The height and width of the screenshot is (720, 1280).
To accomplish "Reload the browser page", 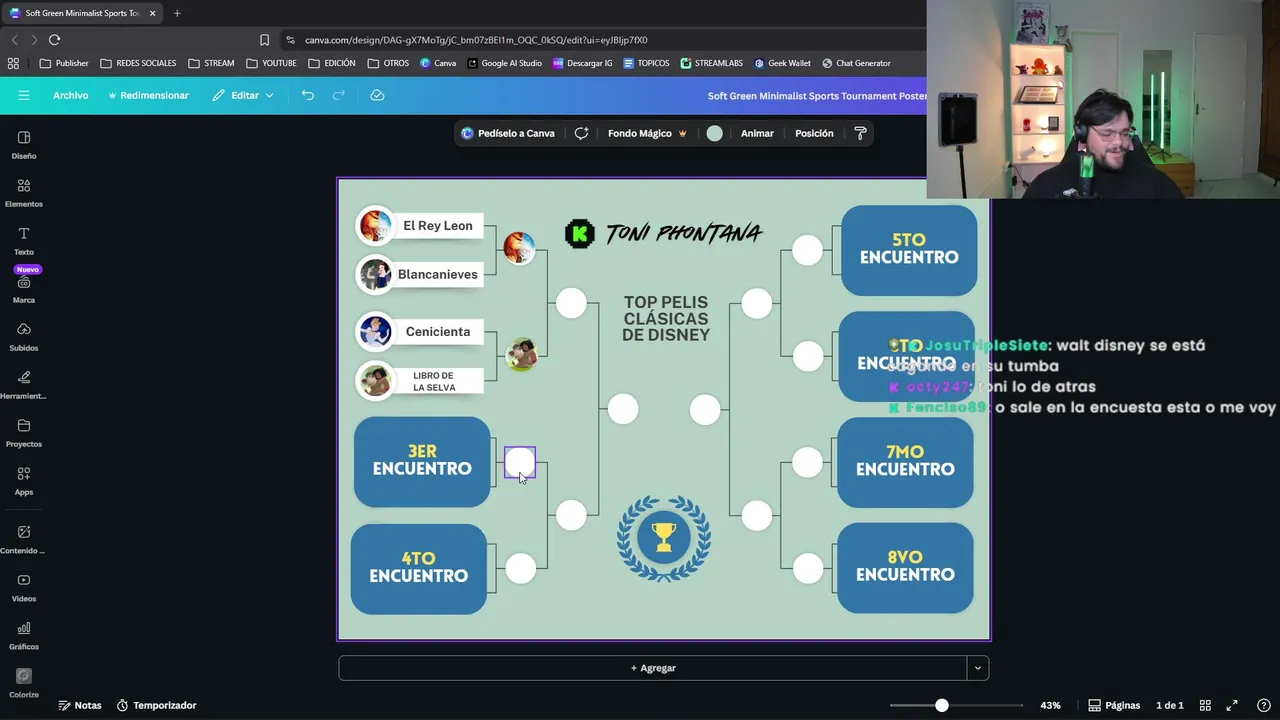I will (54, 40).
